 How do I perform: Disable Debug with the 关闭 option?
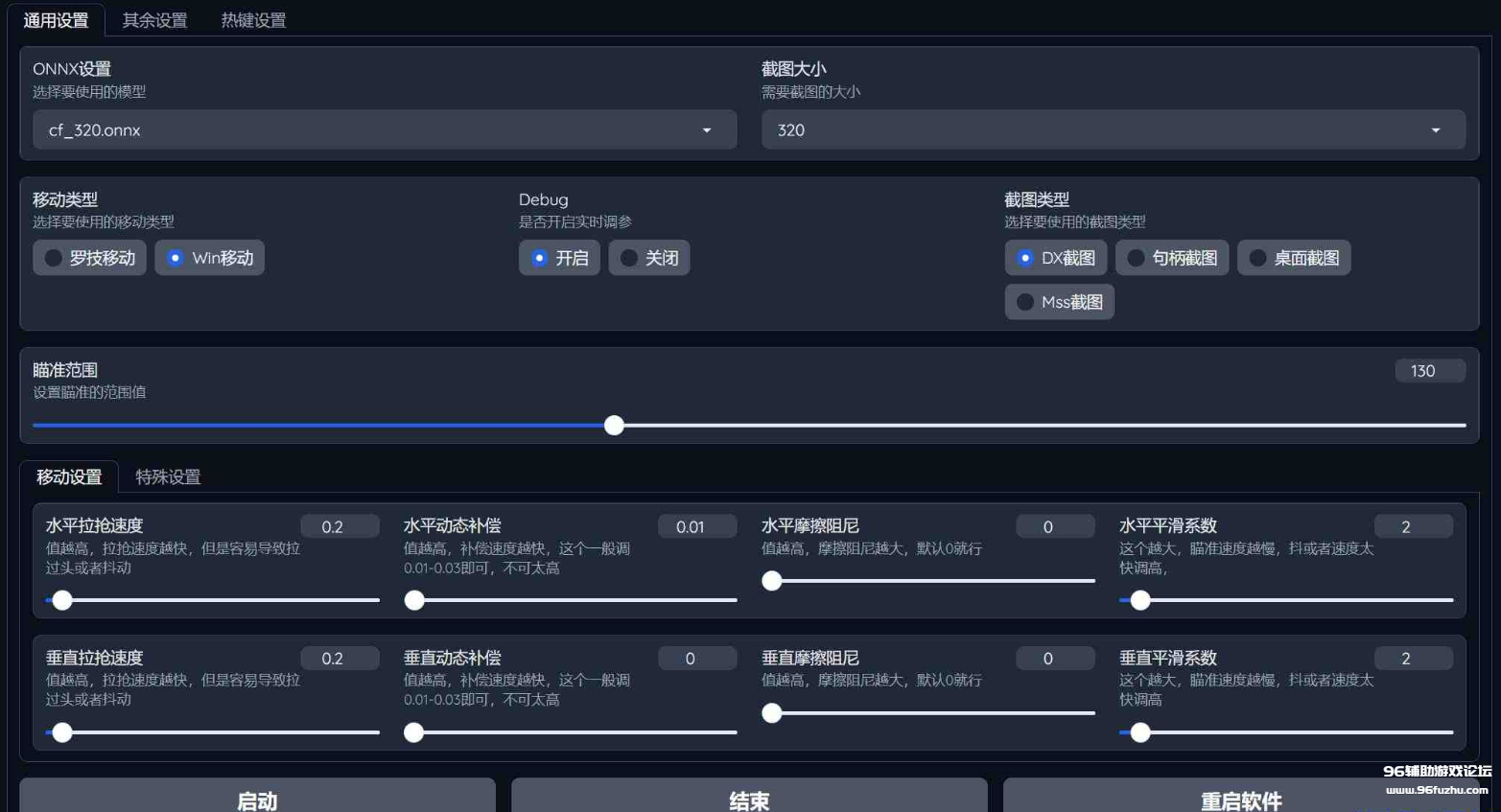pos(648,258)
